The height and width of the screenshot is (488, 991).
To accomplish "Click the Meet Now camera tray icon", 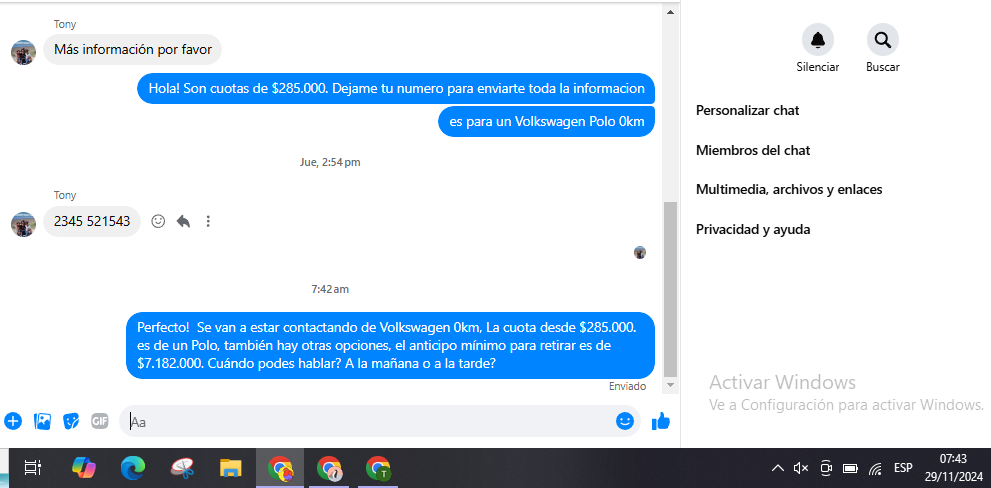I will point(825,468).
